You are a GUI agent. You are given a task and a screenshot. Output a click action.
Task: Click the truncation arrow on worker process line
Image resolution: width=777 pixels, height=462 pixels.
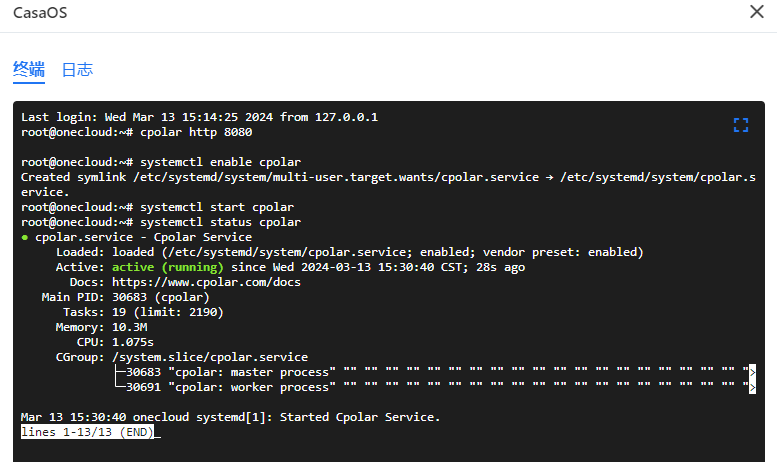tap(751, 387)
